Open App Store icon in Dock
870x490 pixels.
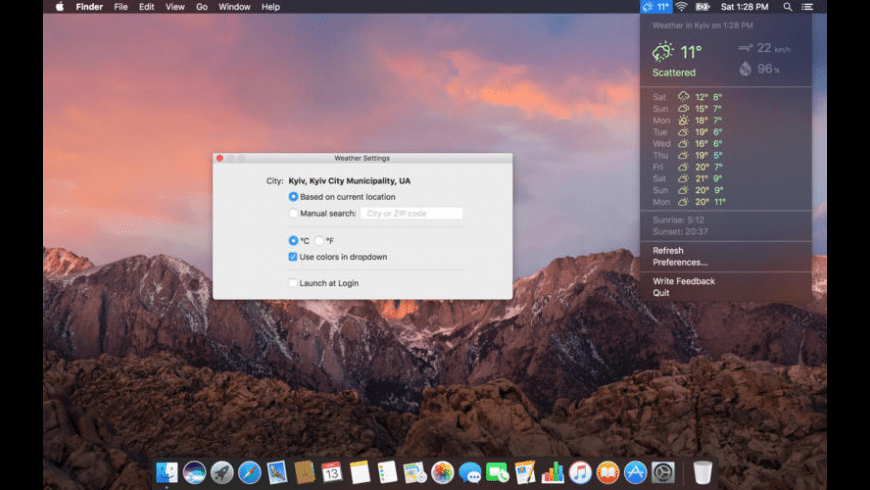635,473
